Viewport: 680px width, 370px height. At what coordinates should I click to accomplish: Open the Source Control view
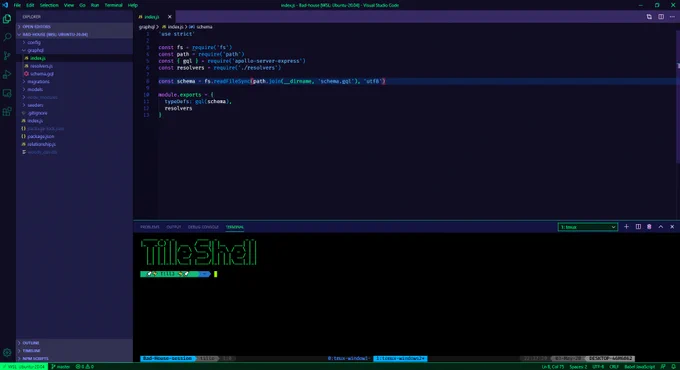(7, 56)
